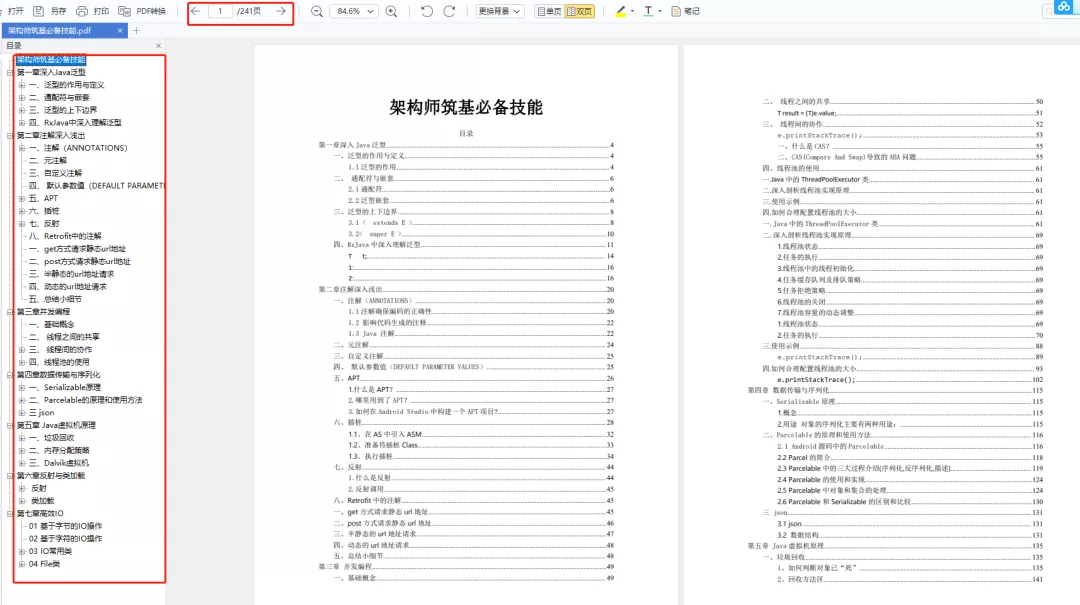
Task: Click the blue cloud sync icon top right
Action: (1062, 8)
